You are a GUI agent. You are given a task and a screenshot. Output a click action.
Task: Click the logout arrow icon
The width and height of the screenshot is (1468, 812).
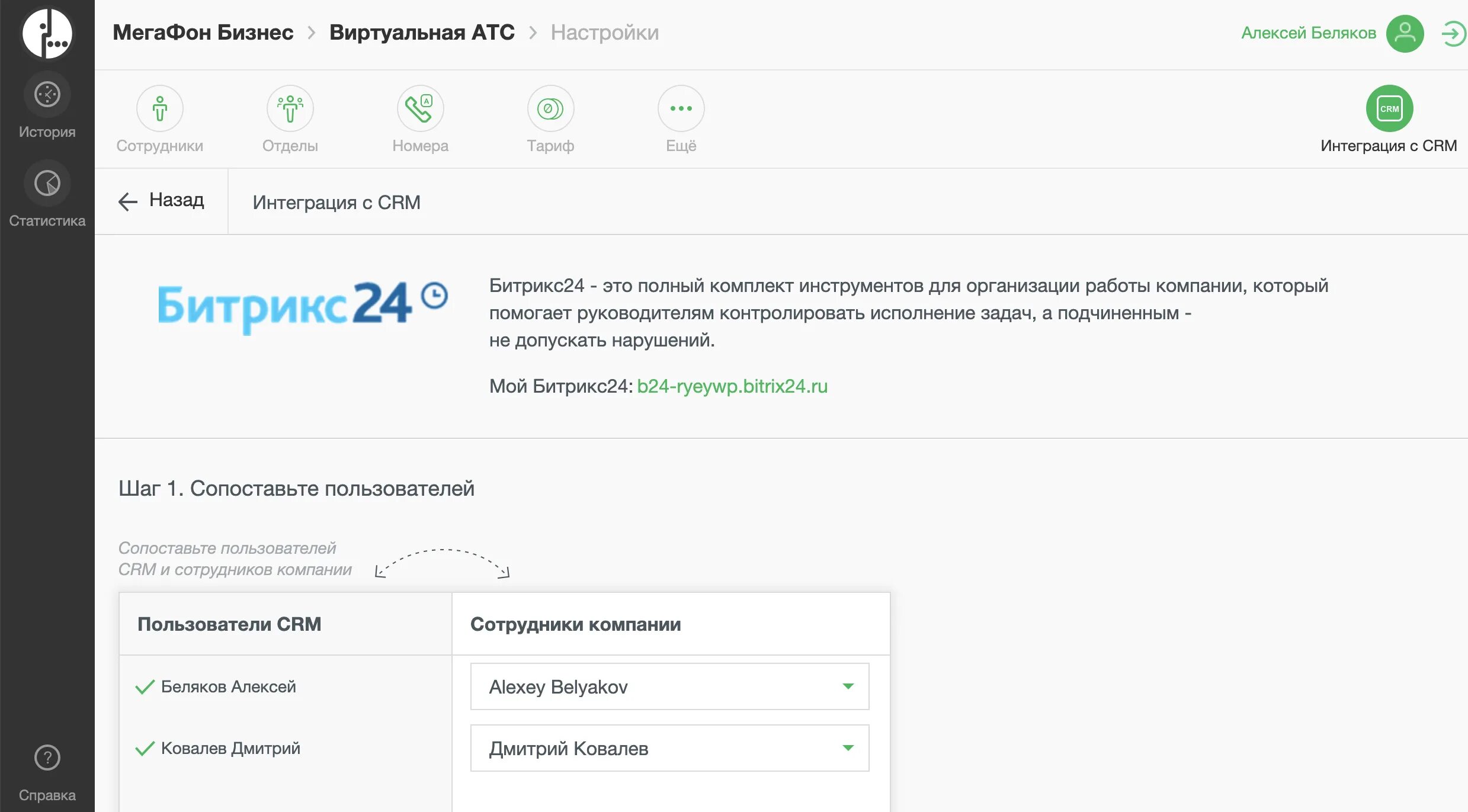pyautogui.click(x=1454, y=33)
